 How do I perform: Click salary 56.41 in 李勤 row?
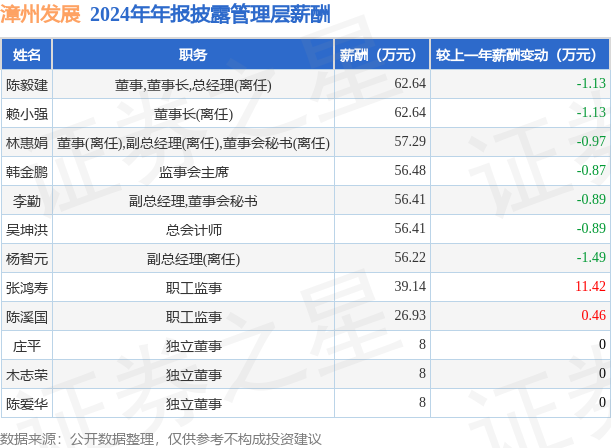pyautogui.click(x=410, y=199)
